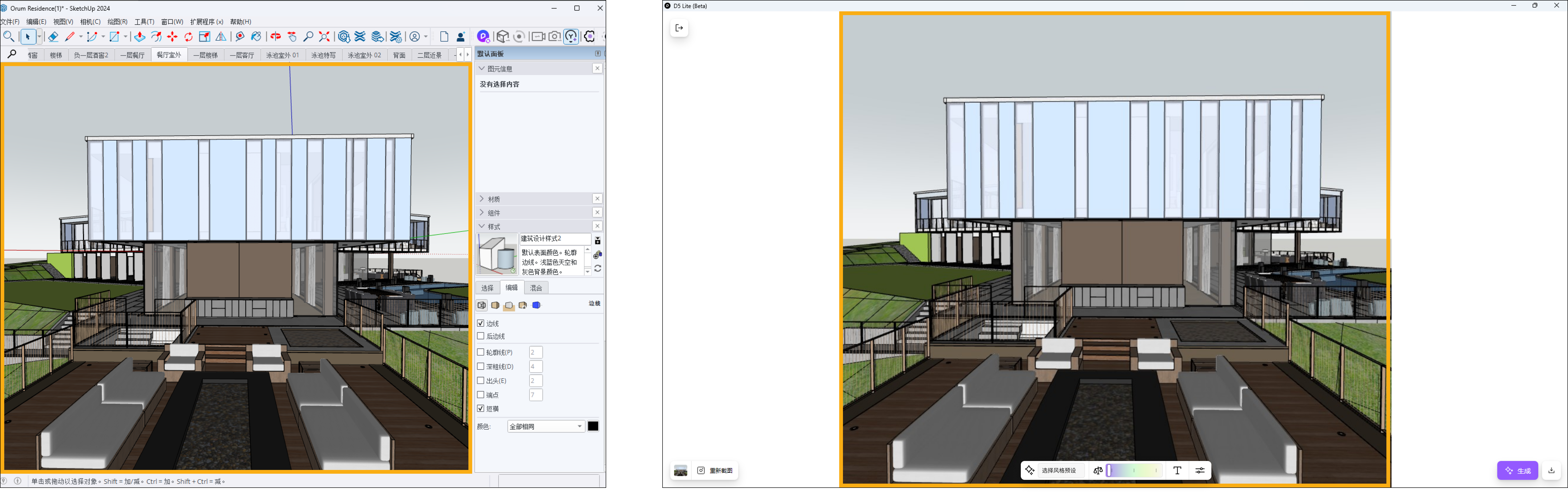The image size is (1568, 494).
Task: Toggle the 边线 edges checkbox
Action: (x=481, y=323)
